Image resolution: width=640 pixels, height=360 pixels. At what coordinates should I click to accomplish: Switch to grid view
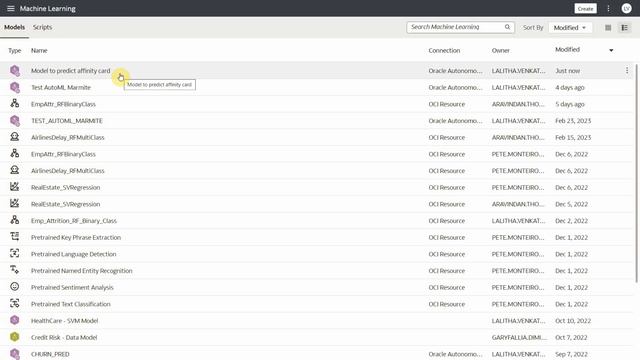click(608, 27)
